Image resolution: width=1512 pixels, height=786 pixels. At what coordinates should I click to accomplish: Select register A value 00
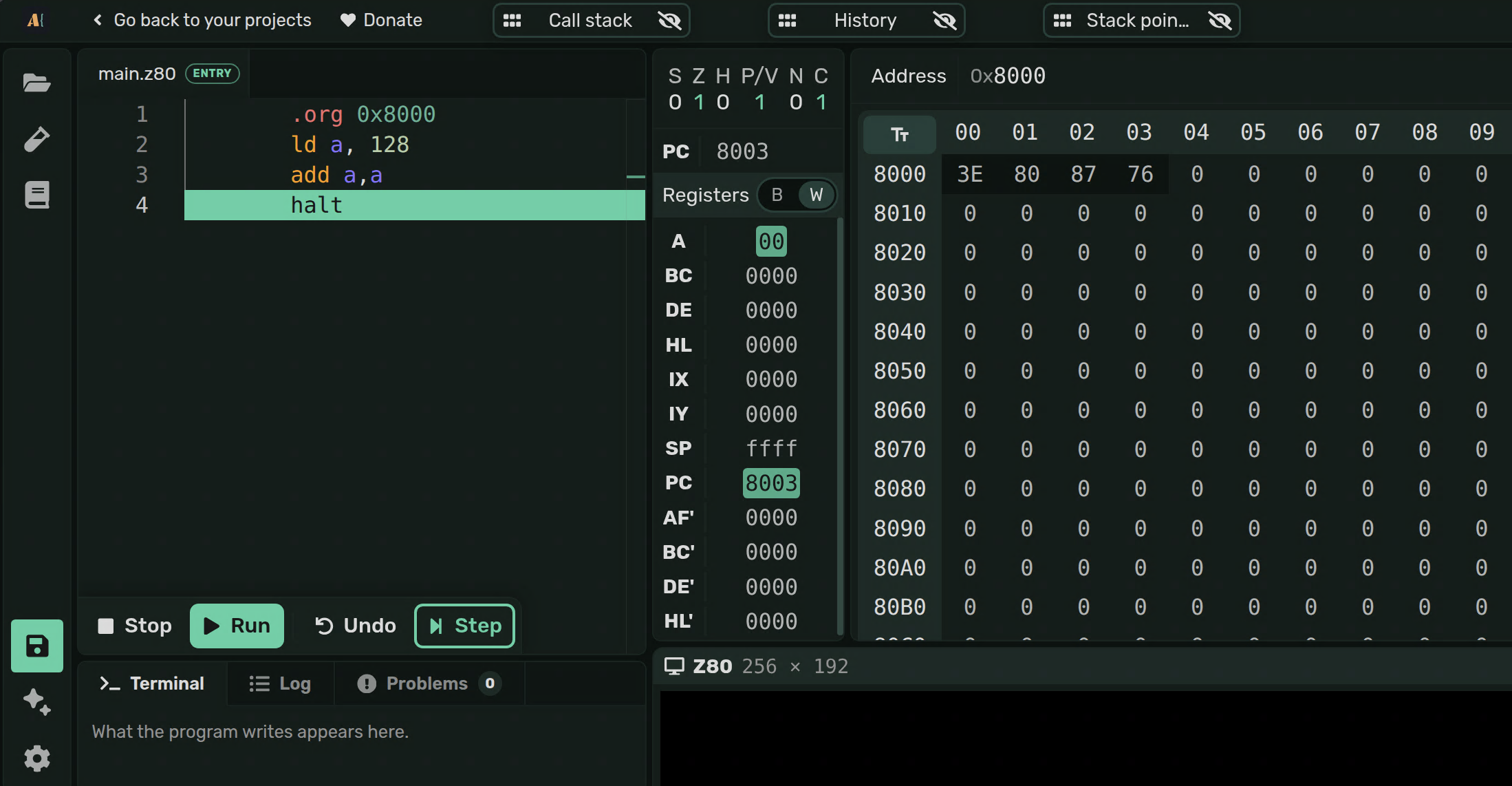(771, 242)
